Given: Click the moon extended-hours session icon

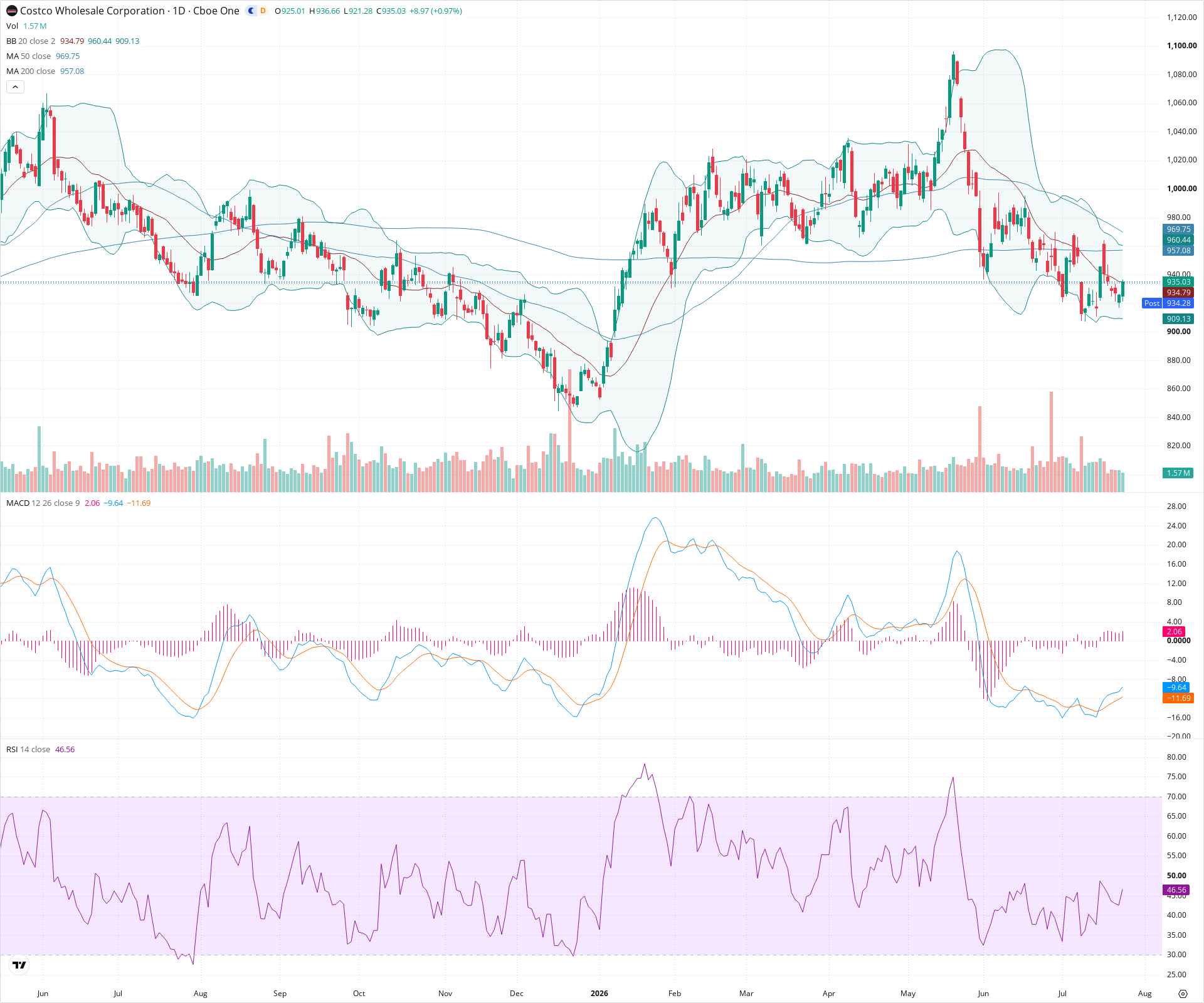Looking at the screenshot, I should coord(251,11).
